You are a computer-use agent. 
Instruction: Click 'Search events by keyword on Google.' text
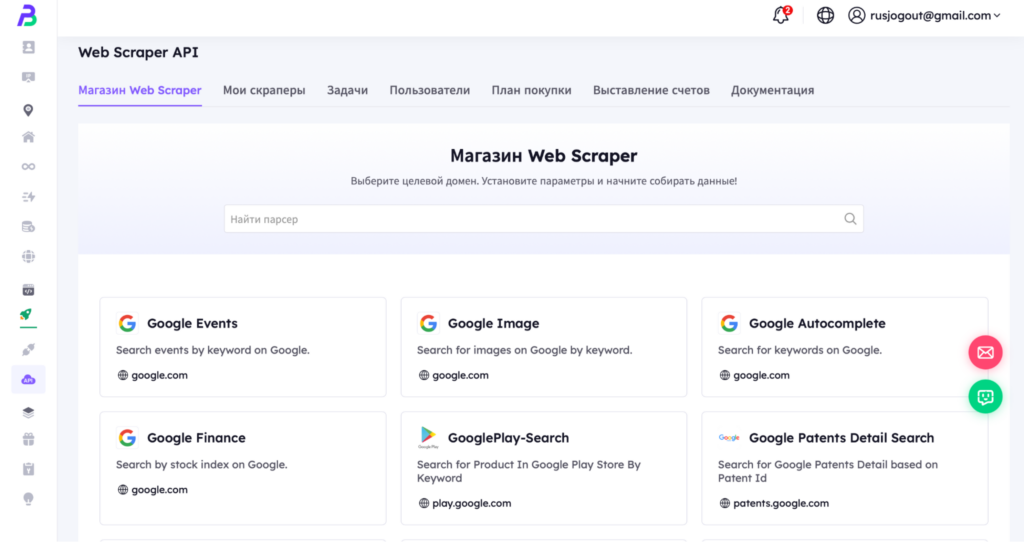tap(213, 350)
